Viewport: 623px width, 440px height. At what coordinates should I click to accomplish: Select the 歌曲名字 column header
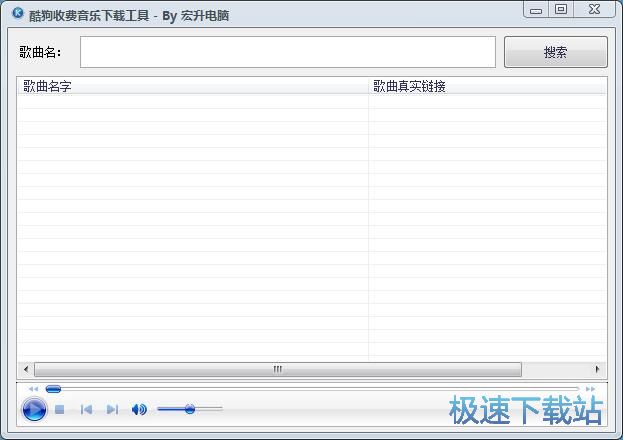point(192,86)
